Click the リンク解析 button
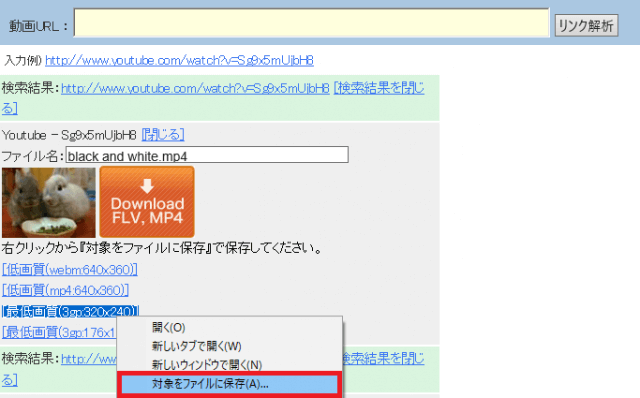This screenshot has width=640, height=398. [586, 26]
